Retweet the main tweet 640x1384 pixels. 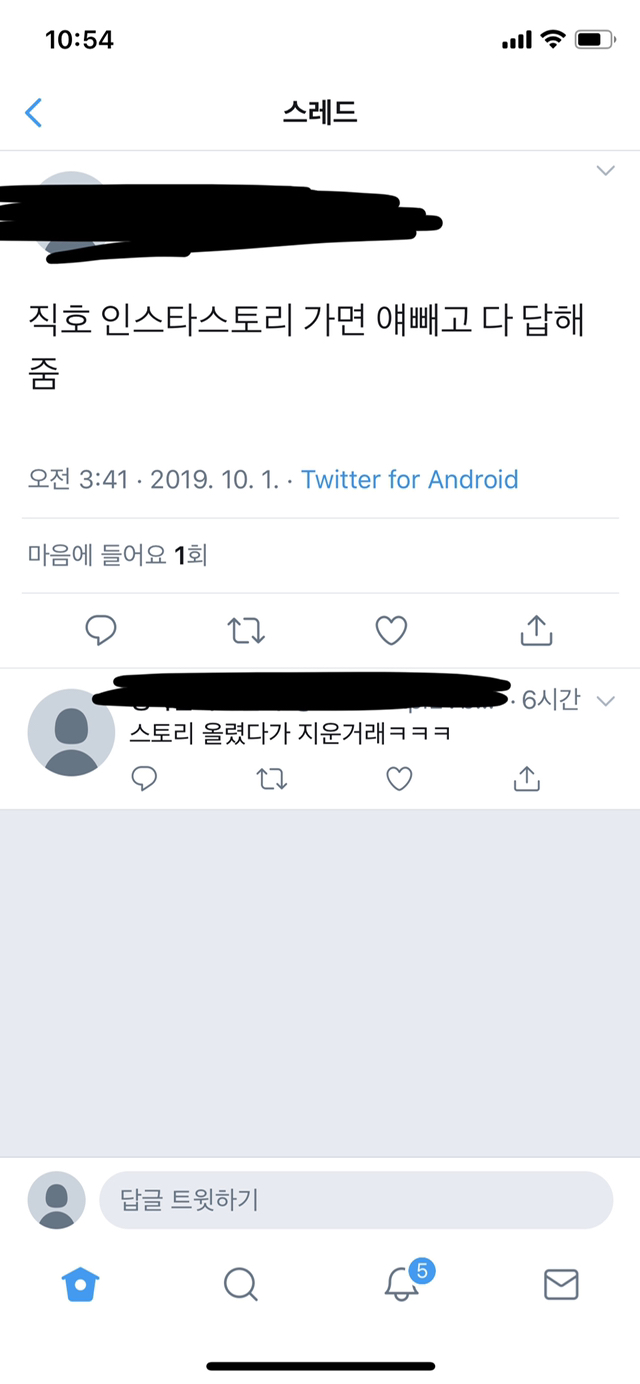tap(246, 630)
